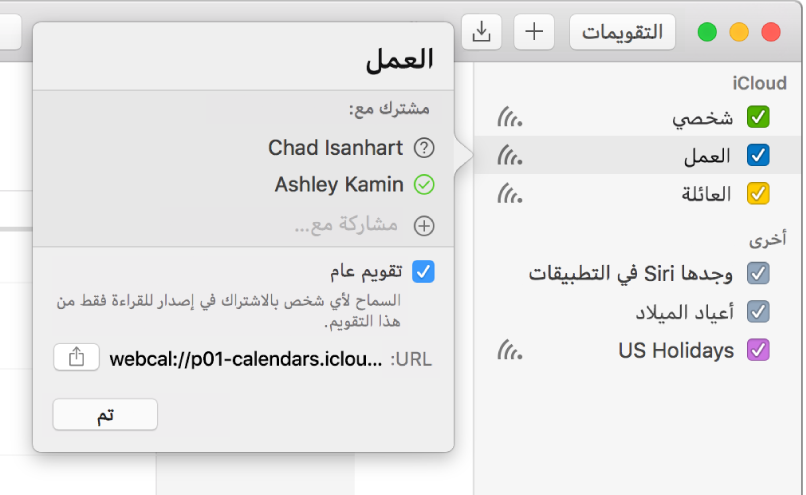Image resolution: width=806 pixels, height=495 pixels.
Task: Toggle the وجدها Siri في التطبيقات checkbox
Action: pos(758,273)
